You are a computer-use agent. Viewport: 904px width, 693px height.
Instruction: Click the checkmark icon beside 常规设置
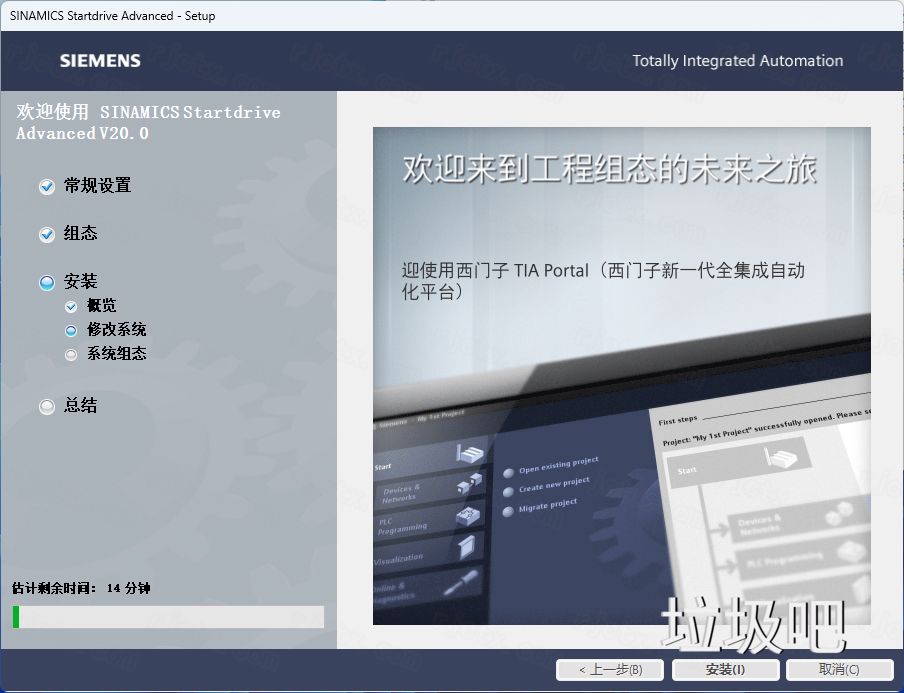(x=45, y=186)
